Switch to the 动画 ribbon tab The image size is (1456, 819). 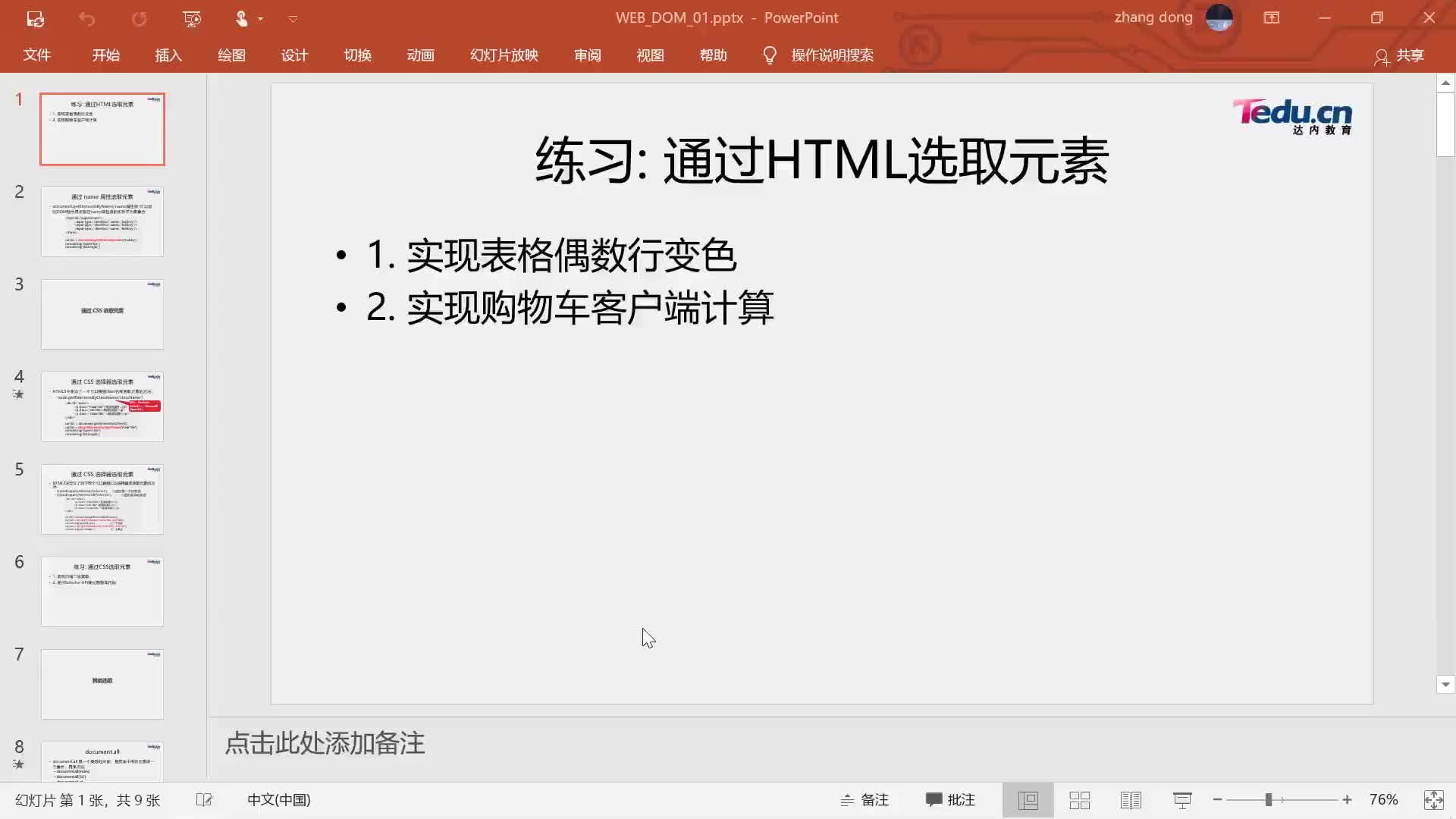pyautogui.click(x=420, y=55)
